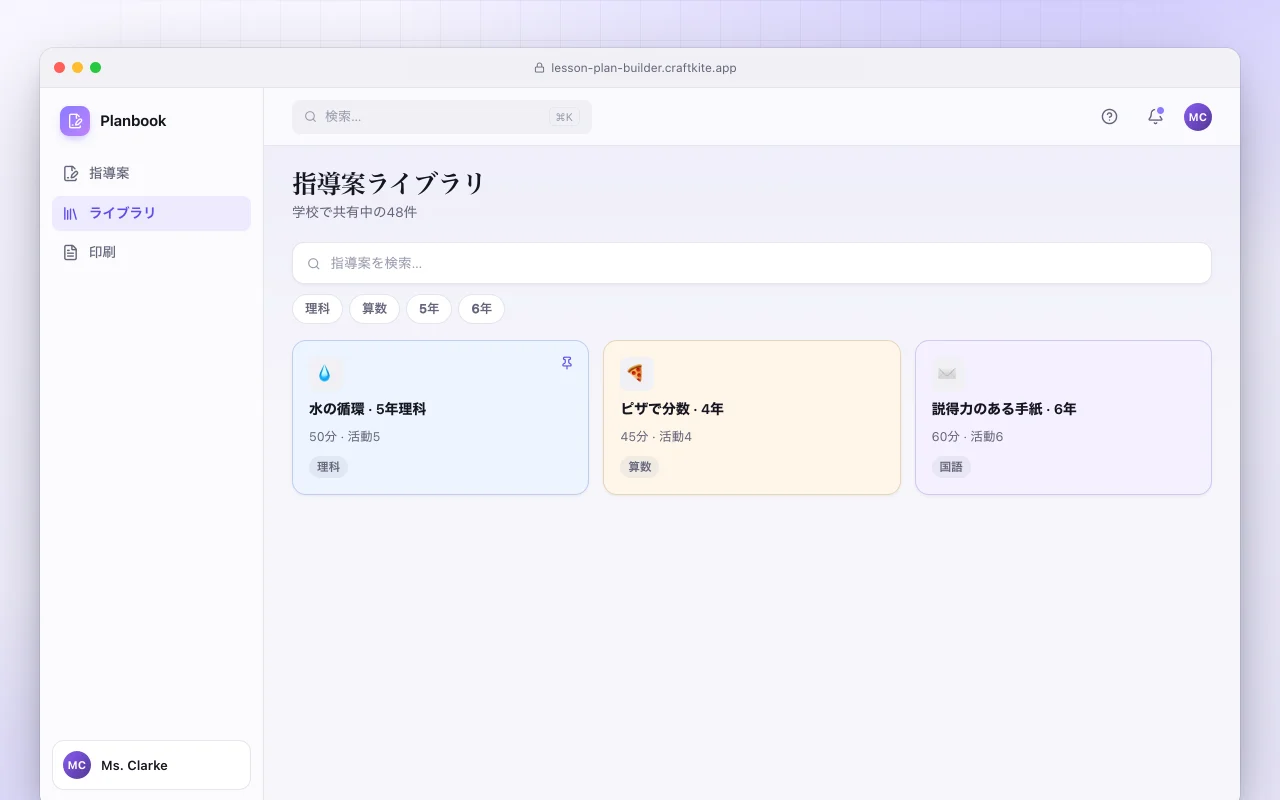
Task: Toggle the 算数 filter chip
Action: click(x=374, y=309)
